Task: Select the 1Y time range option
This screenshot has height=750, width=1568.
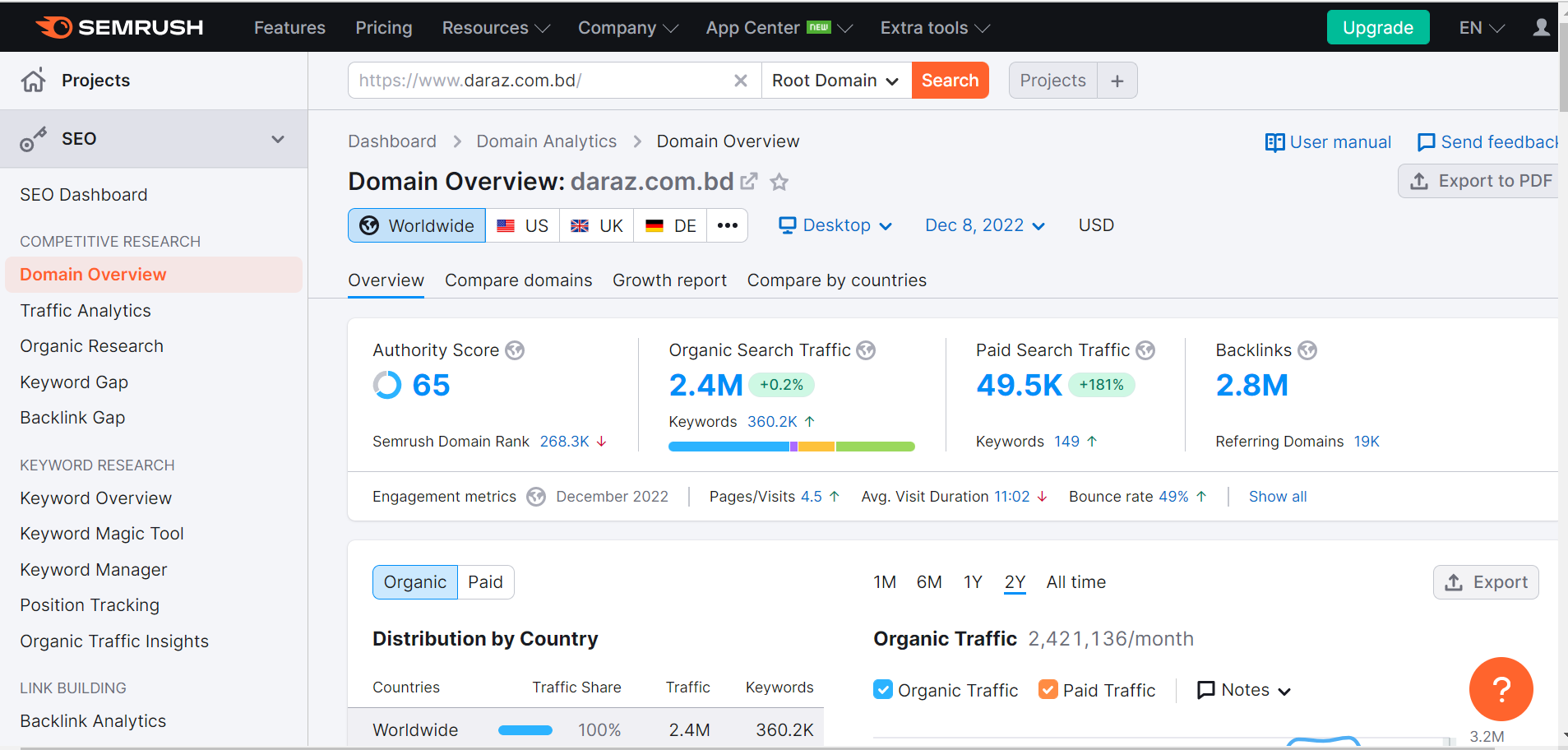Action: (972, 581)
